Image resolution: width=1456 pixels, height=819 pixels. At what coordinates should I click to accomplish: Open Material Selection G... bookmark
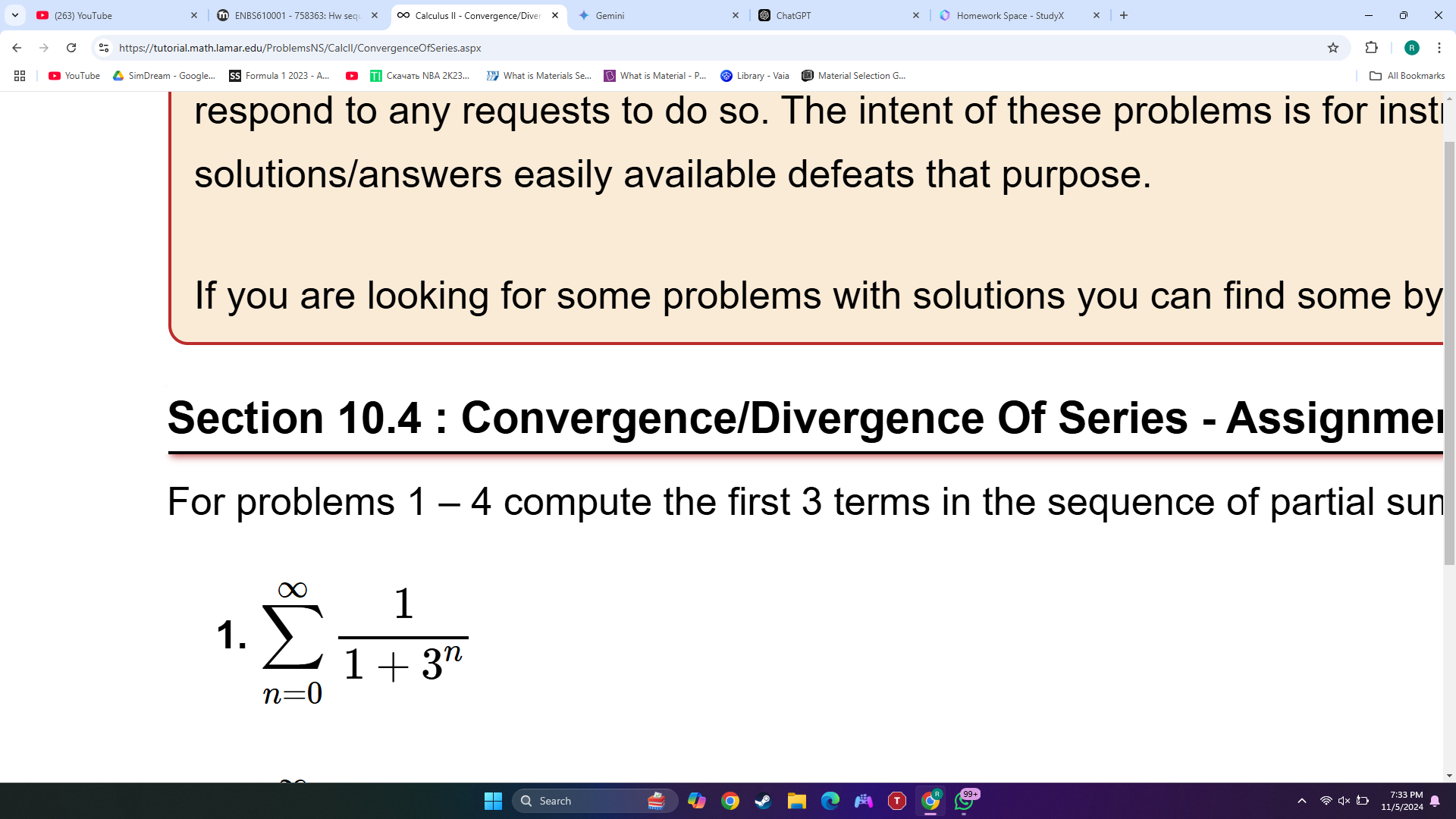pyautogui.click(x=854, y=76)
